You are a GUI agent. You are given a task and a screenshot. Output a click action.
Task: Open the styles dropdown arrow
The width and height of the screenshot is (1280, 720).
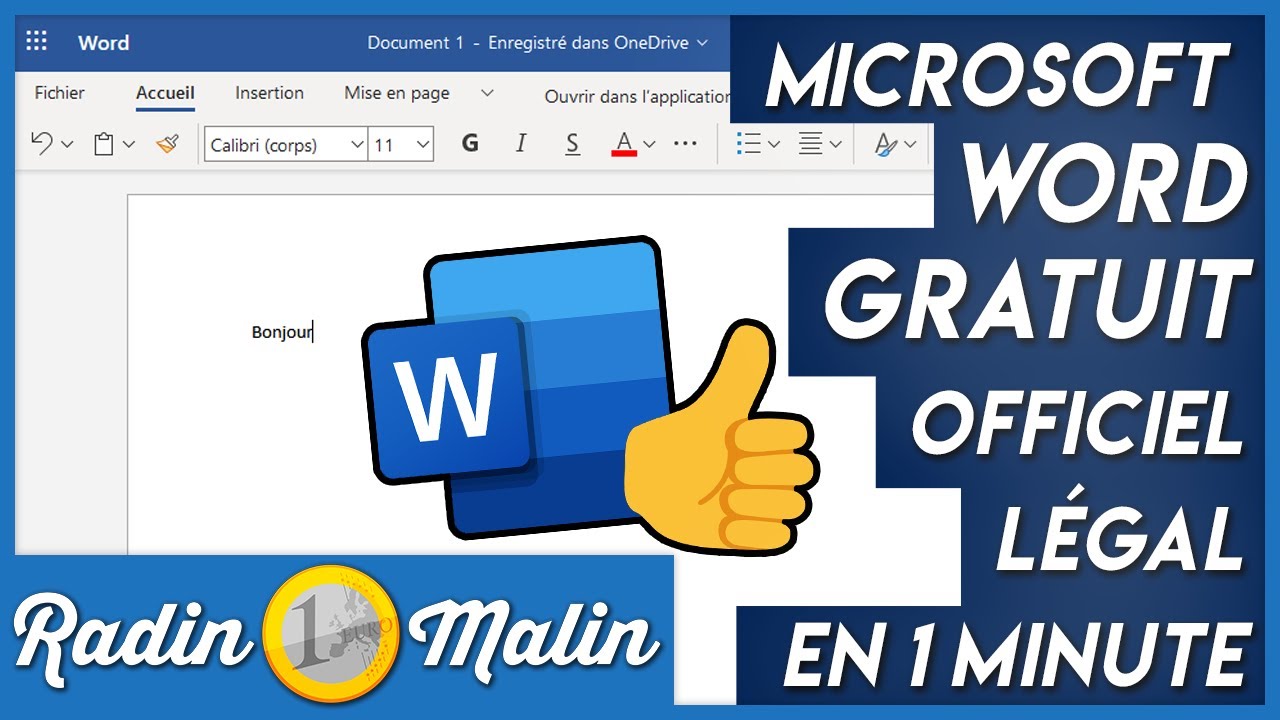(x=910, y=145)
